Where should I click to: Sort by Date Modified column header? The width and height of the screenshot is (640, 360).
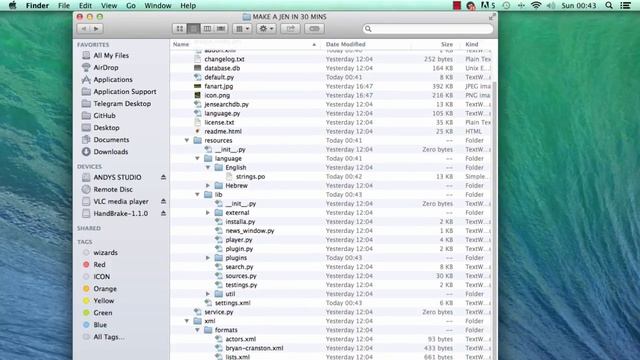(346, 44)
